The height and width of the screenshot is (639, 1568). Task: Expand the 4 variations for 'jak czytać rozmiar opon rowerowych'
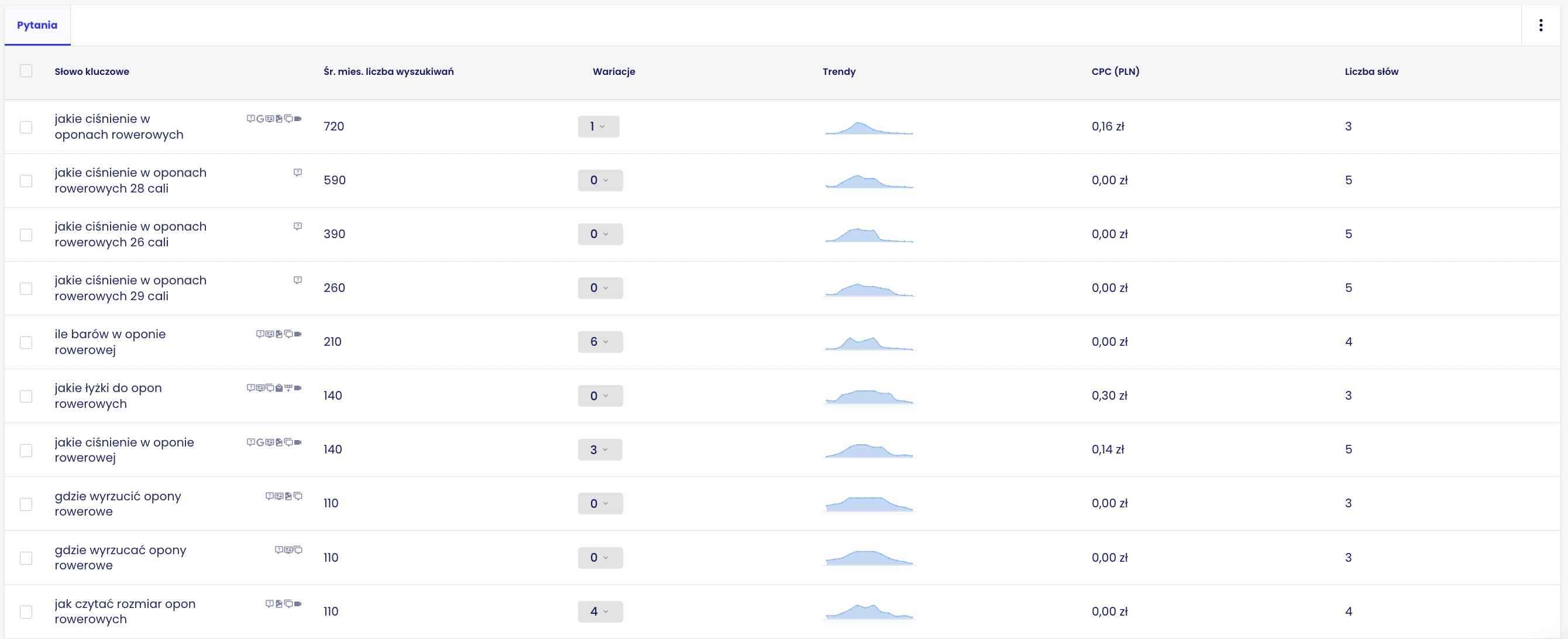click(600, 611)
